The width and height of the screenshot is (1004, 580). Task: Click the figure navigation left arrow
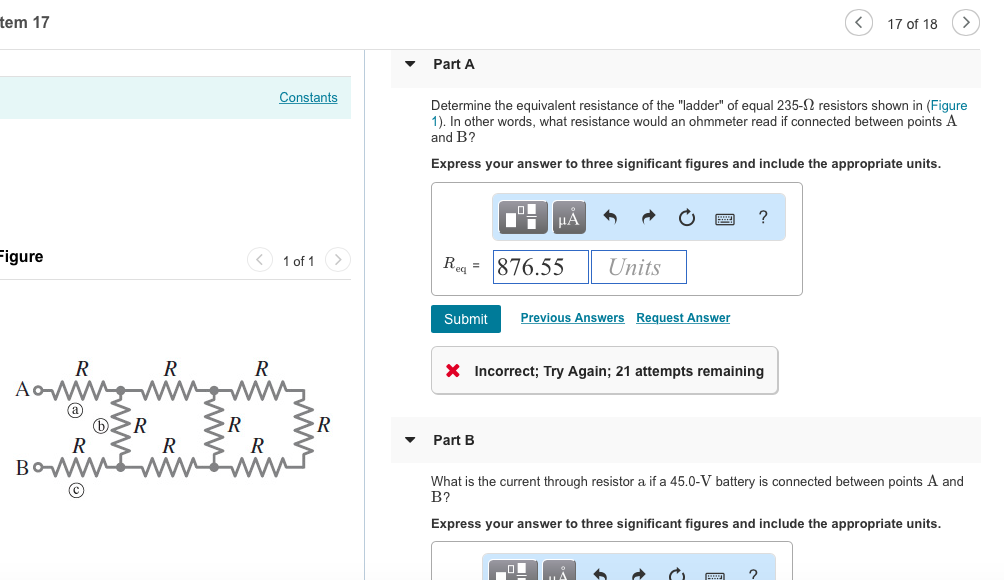(259, 260)
